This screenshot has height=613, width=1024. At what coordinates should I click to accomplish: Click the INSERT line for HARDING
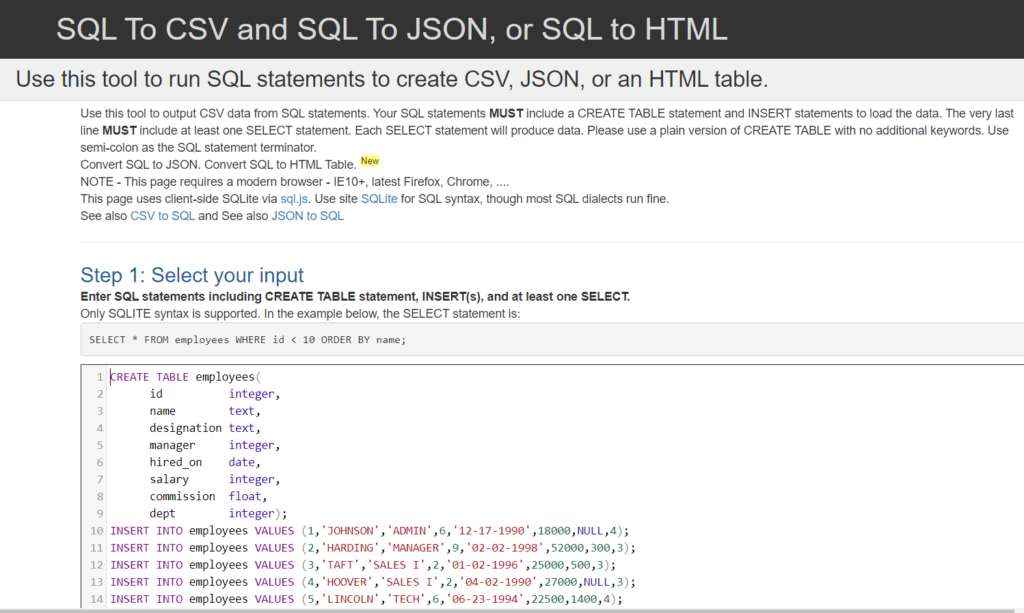click(373, 548)
